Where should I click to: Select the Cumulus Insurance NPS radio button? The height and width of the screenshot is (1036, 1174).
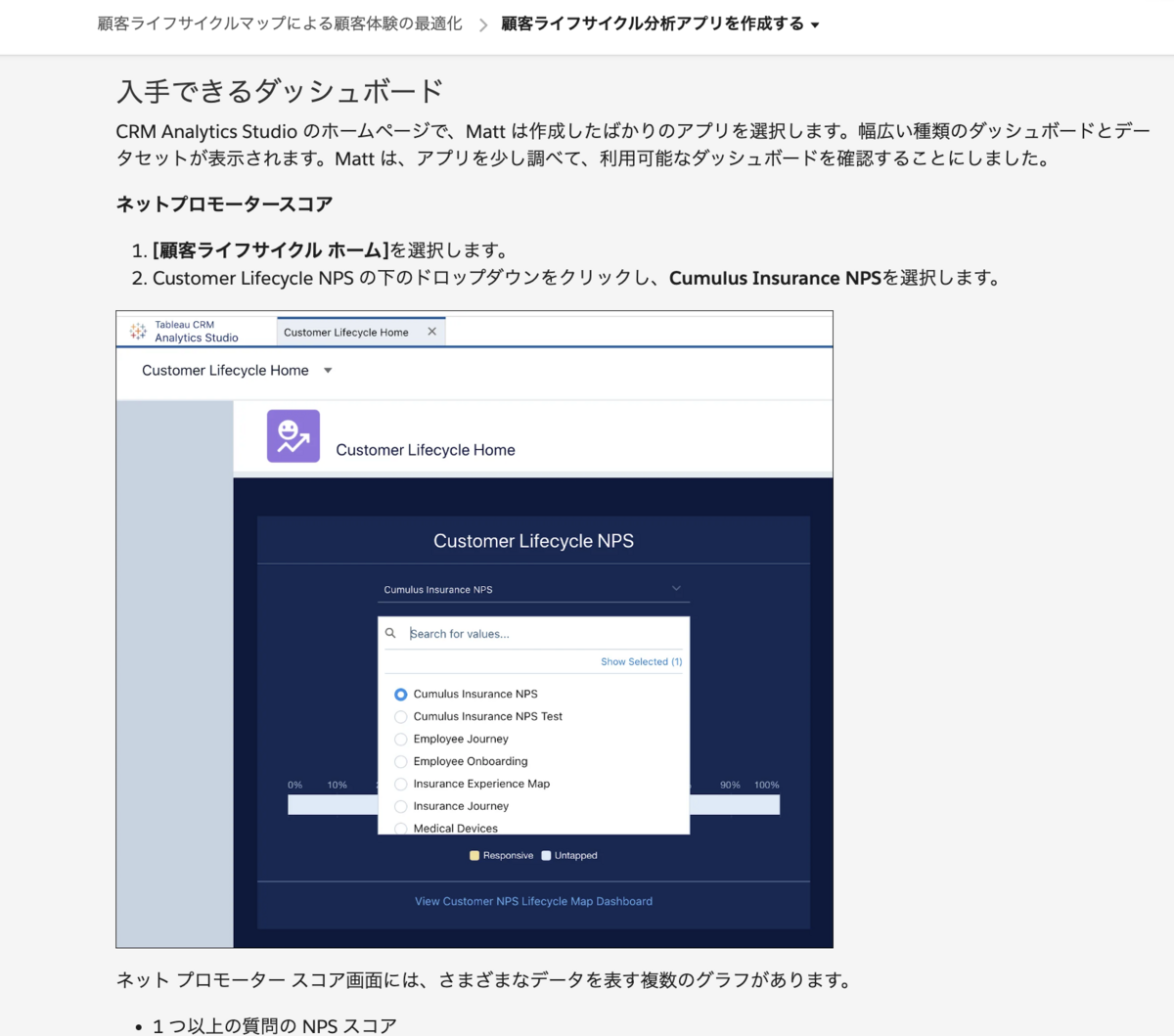tap(400, 694)
